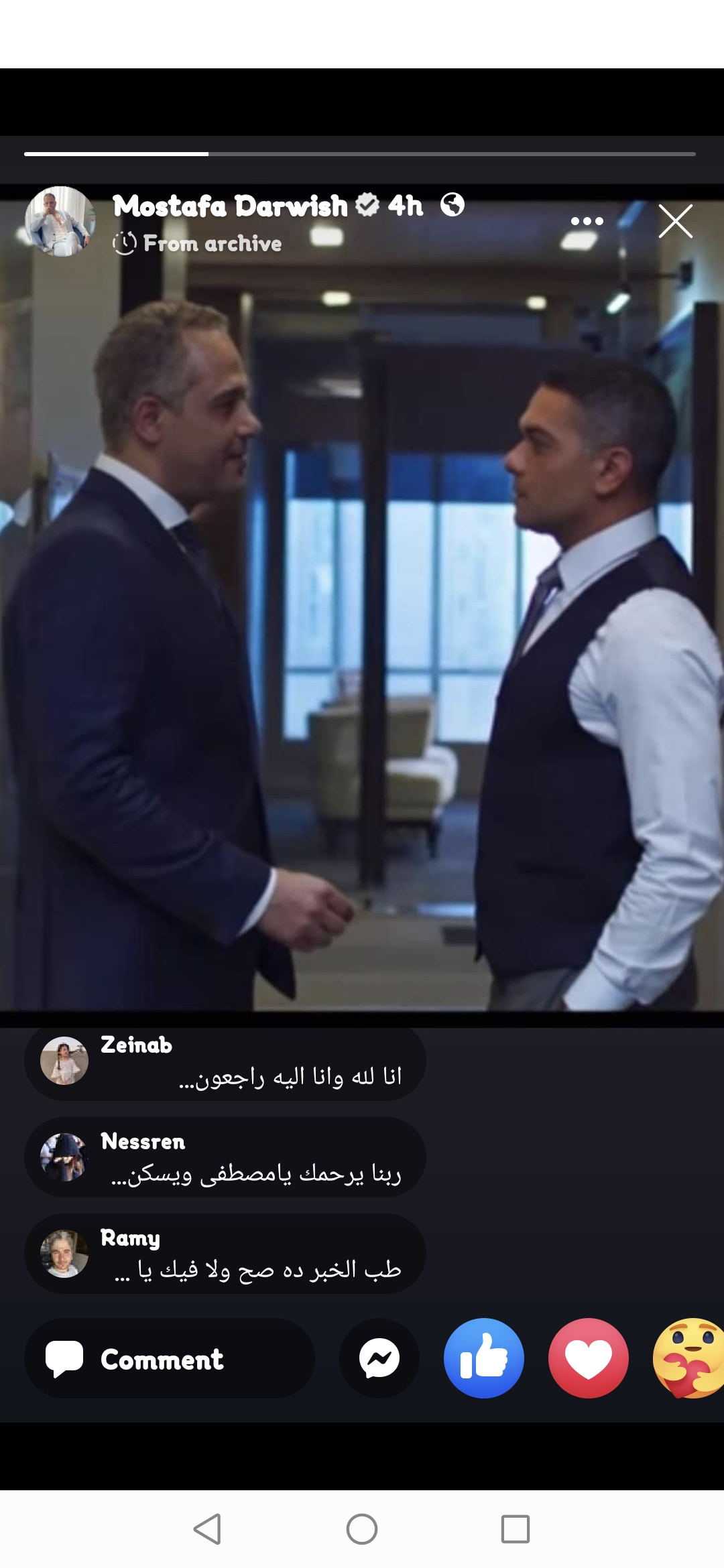Tap the Comment button
This screenshot has height=1568, width=724.
pos(170,1358)
